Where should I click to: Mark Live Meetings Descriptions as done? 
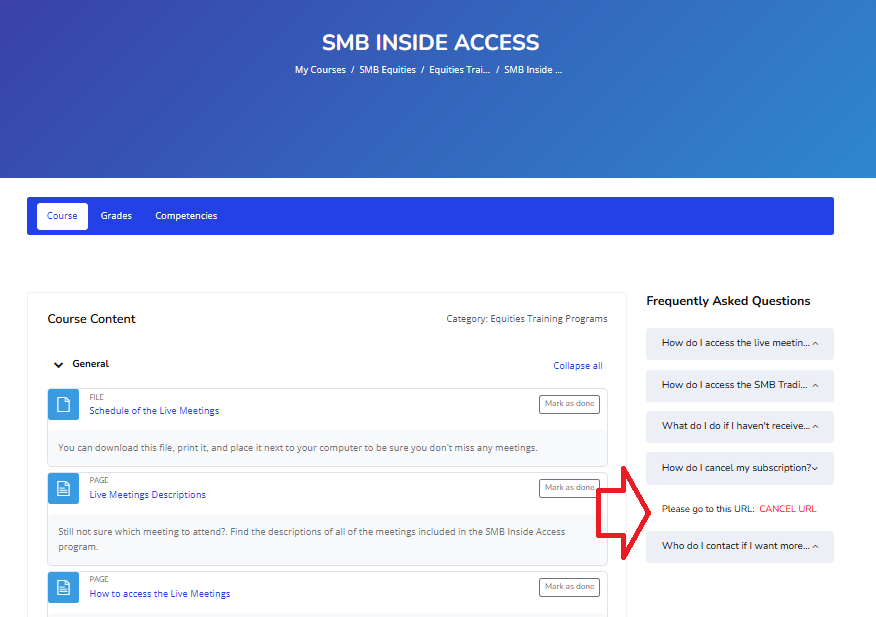point(569,488)
